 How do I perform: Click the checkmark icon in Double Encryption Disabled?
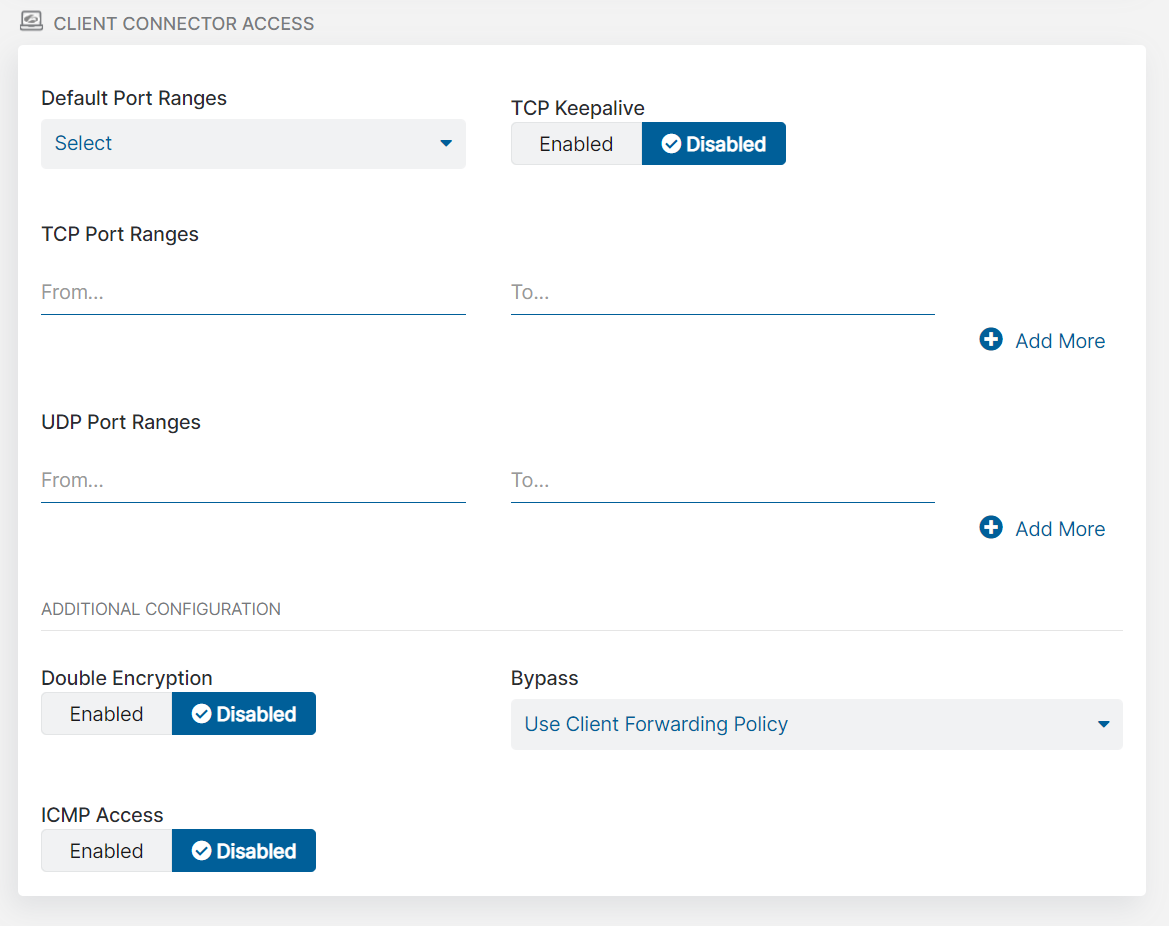201,714
